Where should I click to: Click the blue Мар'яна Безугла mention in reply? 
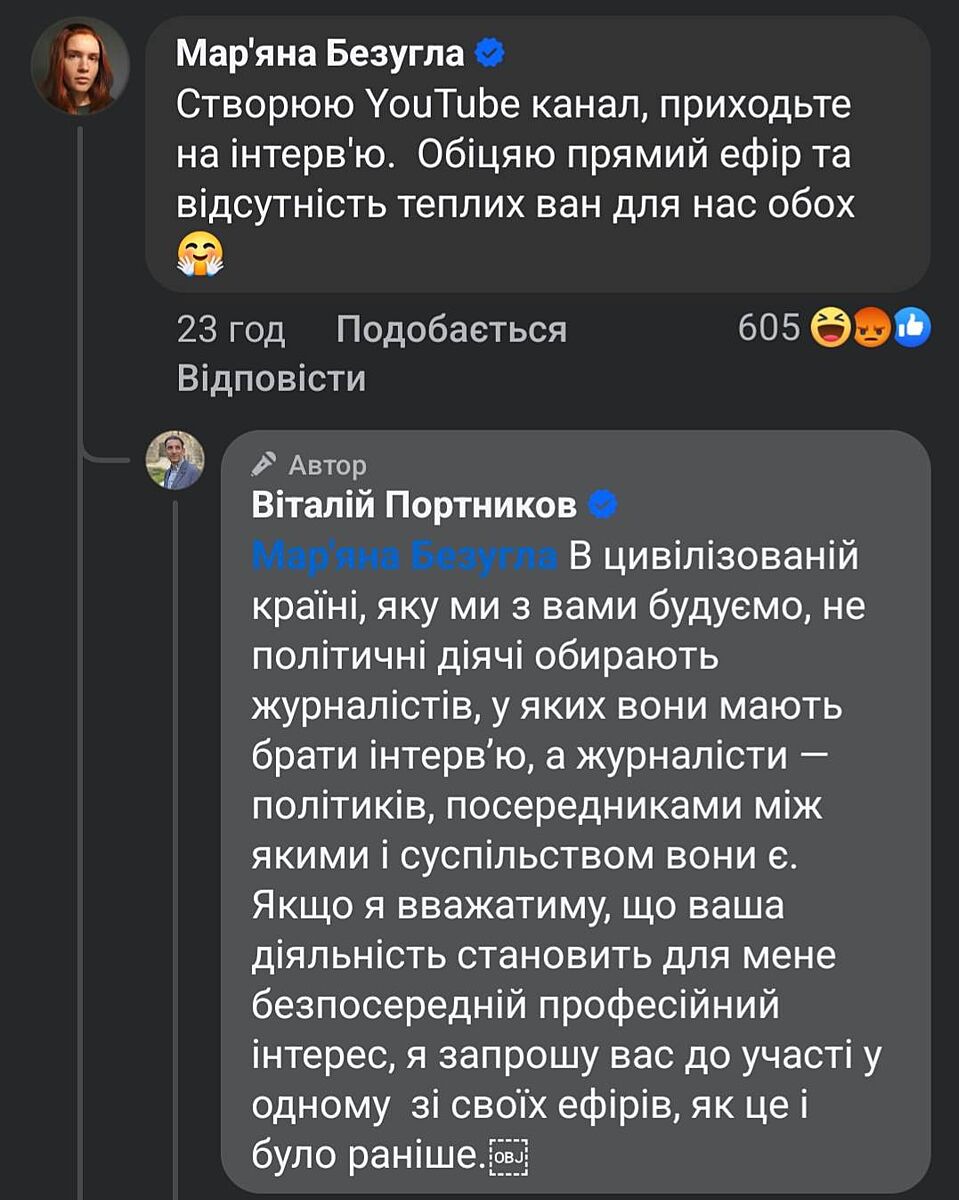(x=404, y=556)
